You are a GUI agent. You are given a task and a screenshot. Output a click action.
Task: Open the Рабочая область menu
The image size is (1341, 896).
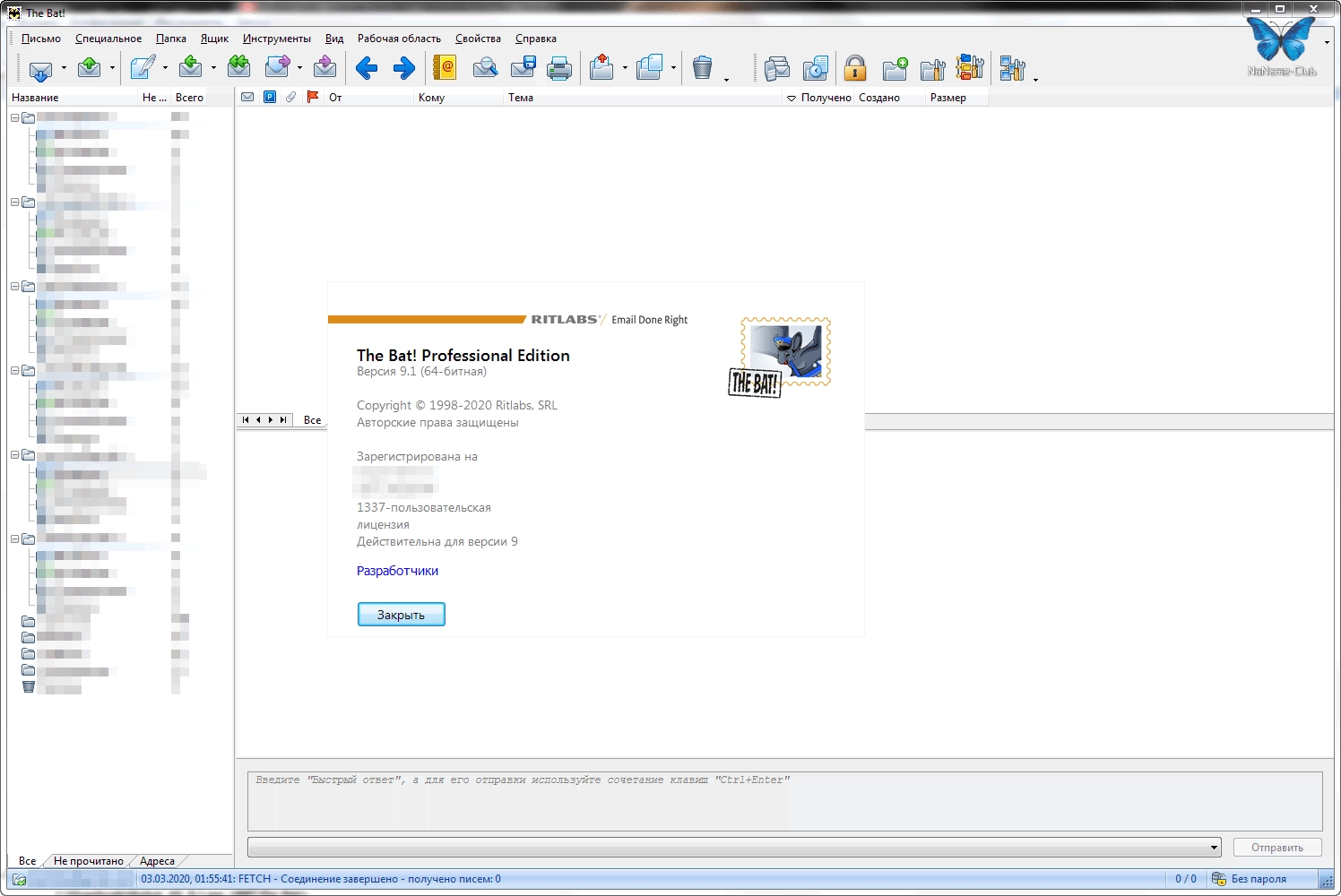coord(399,39)
